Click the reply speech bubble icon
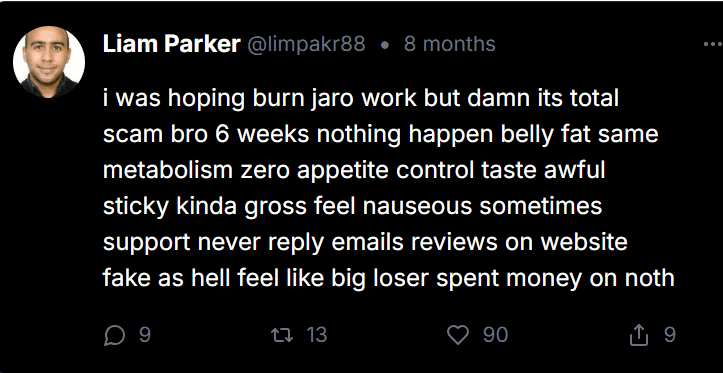723x373 pixels. click(x=114, y=335)
